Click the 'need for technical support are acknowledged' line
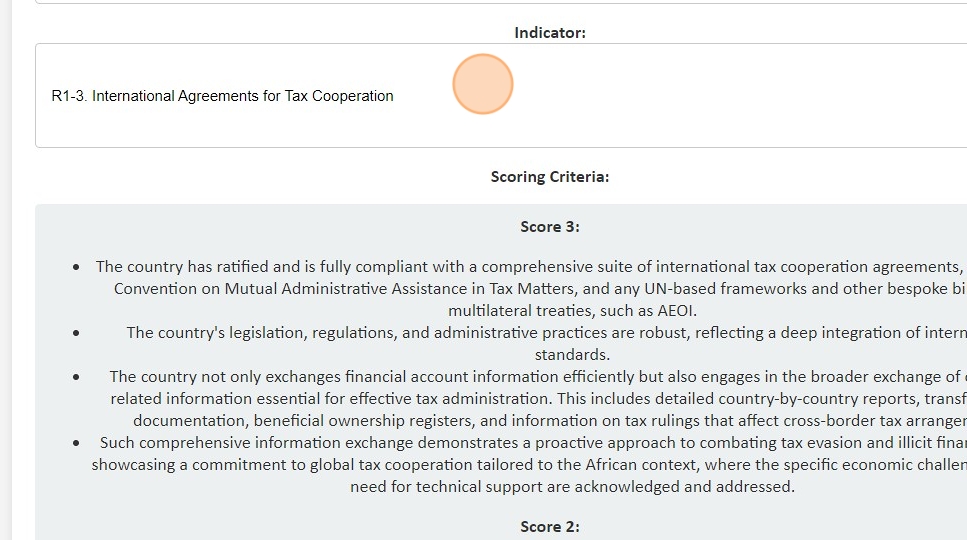Viewport: 967px width, 540px height. [572, 487]
